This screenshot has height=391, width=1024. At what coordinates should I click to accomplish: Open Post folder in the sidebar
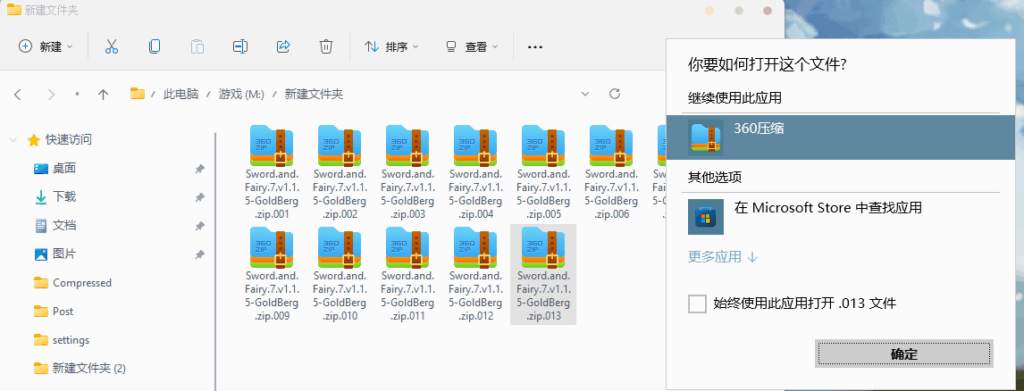pos(63,311)
